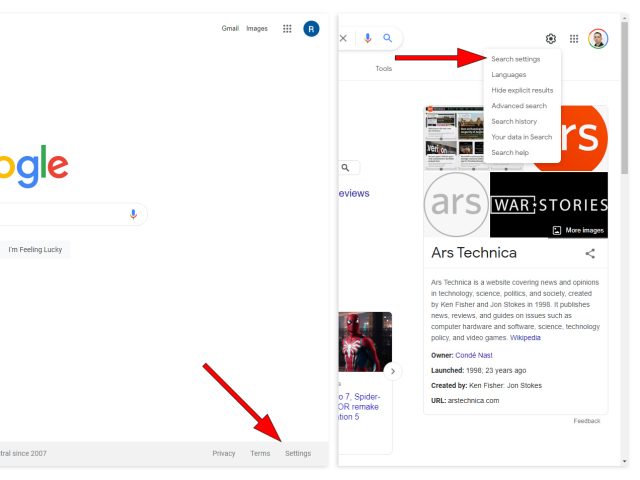Click the blue magnifier search icon
The height and width of the screenshot is (480, 640).
(388, 38)
